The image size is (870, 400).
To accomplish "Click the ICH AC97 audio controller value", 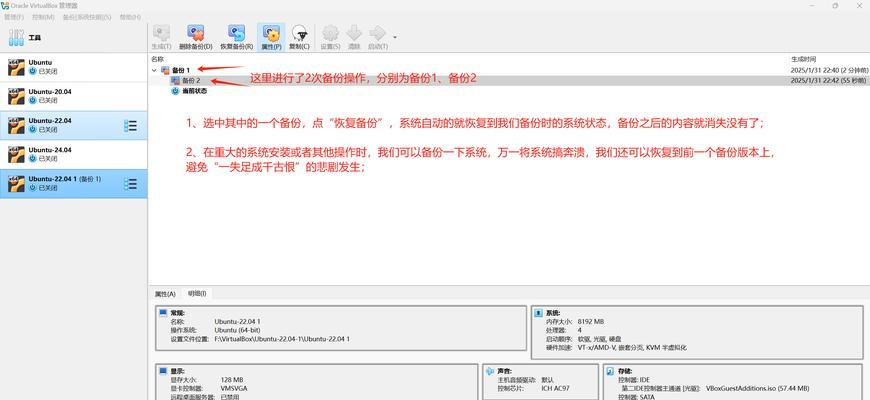I will click(554, 389).
